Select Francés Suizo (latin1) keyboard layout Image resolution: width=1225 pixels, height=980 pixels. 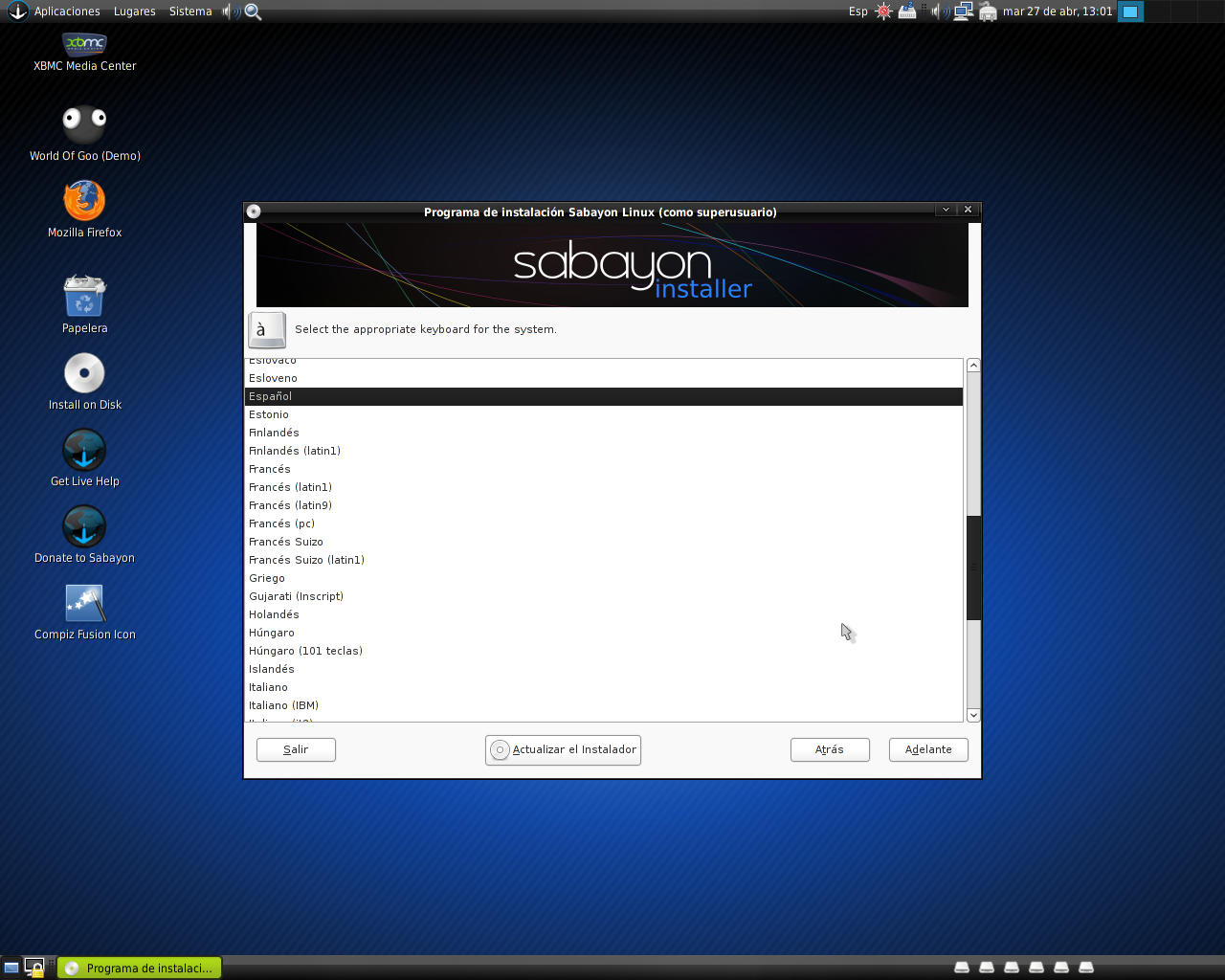tap(604, 560)
